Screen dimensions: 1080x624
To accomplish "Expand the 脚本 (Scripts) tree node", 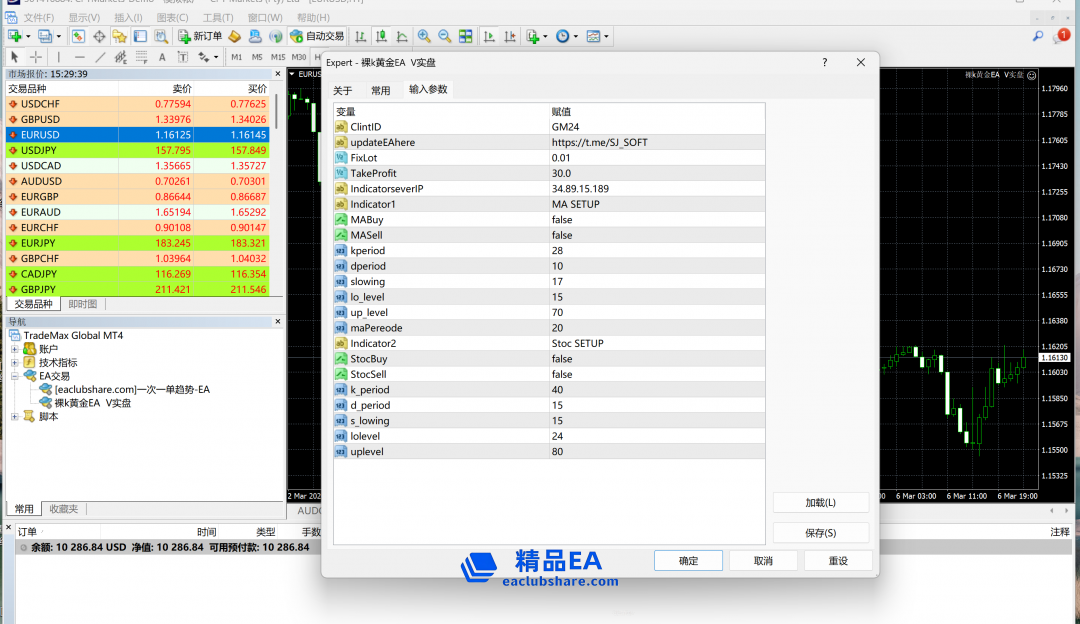I will [15, 416].
